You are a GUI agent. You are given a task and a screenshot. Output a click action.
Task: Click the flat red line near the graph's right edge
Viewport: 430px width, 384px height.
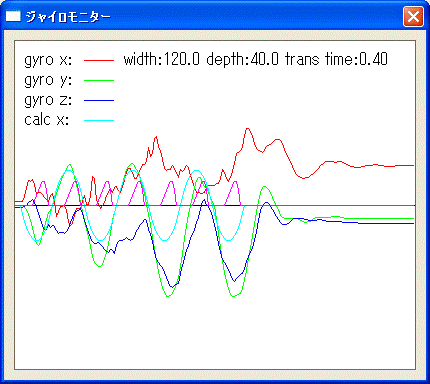click(393, 166)
